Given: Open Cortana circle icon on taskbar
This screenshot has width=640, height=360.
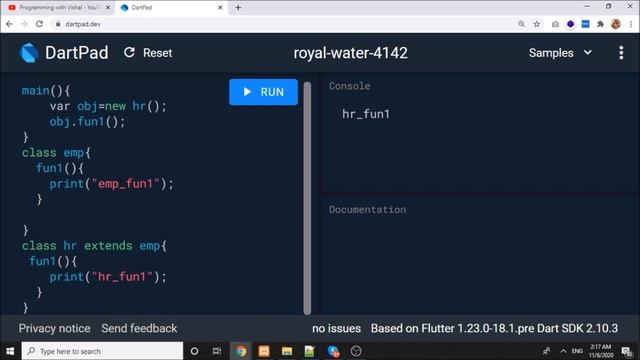Looking at the screenshot, I should pyautogui.click(x=194, y=351).
